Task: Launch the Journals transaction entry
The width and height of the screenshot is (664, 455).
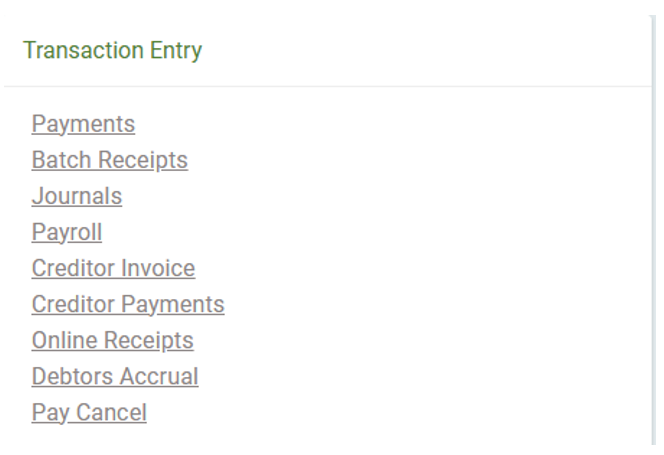Action: [x=77, y=196]
